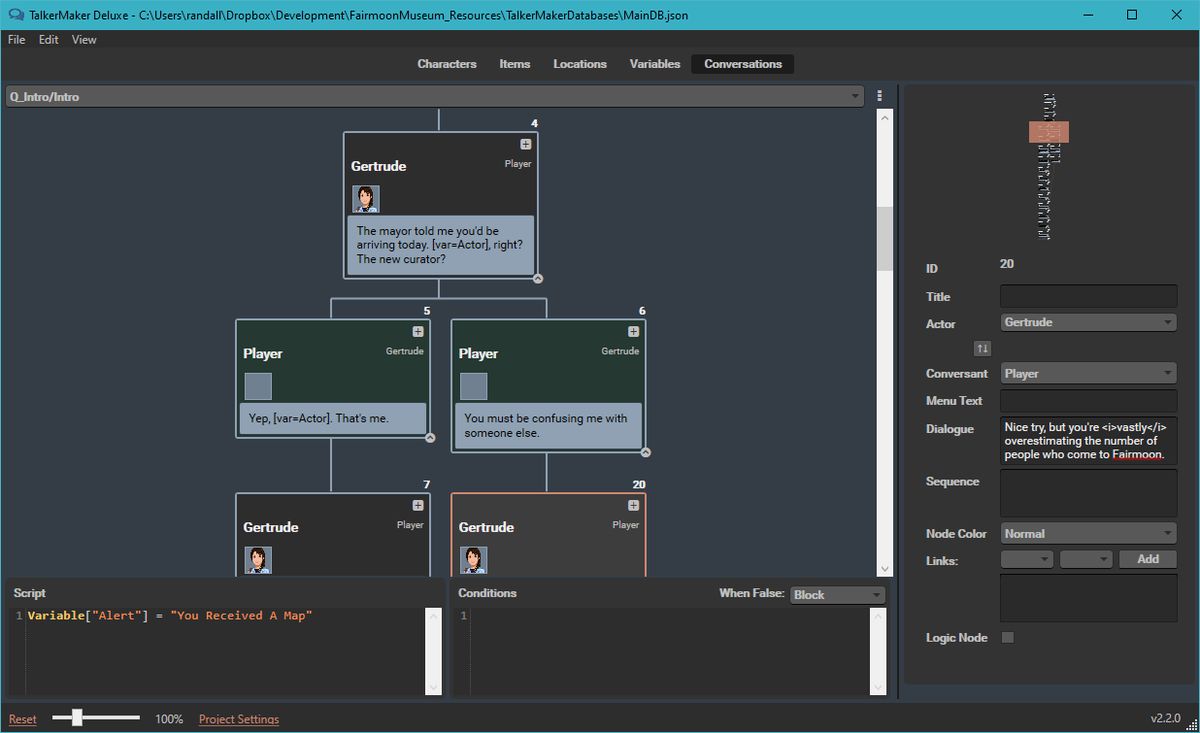The width and height of the screenshot is (1200, 733).
Task: Click the swap arrows icon between Actor and Conversant
Action: click(x=982, y=348)
